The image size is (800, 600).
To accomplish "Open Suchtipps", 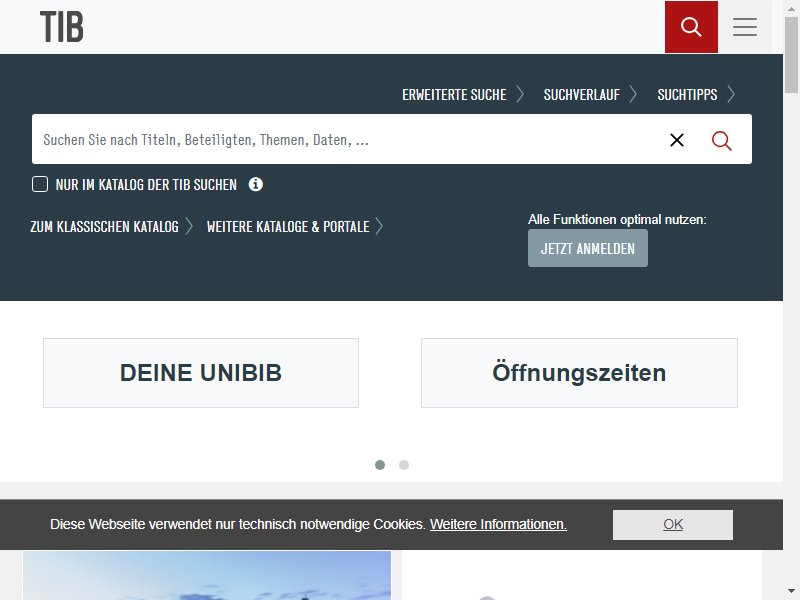I will [695, 94].
